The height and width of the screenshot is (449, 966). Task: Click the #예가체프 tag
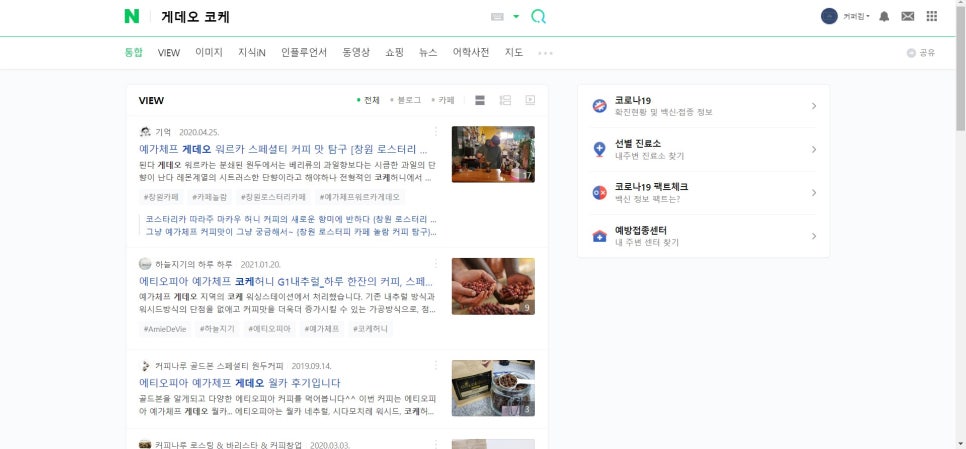pyautogui.click(x=322, y=329)
